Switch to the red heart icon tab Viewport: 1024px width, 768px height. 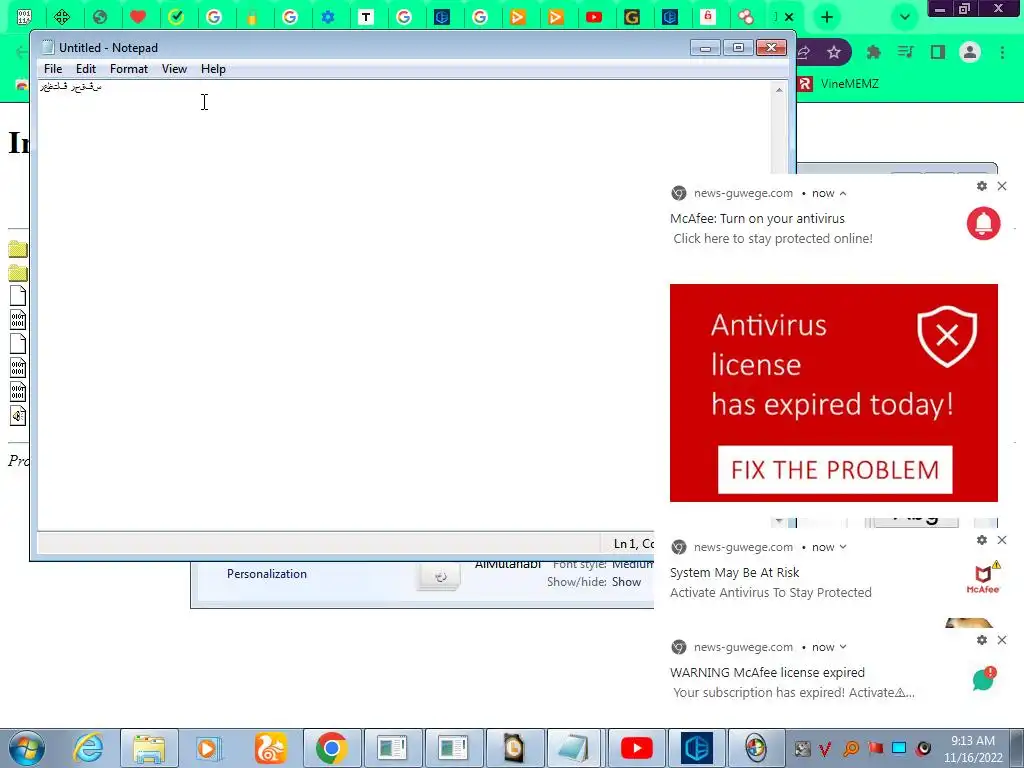tap(138, 17)
